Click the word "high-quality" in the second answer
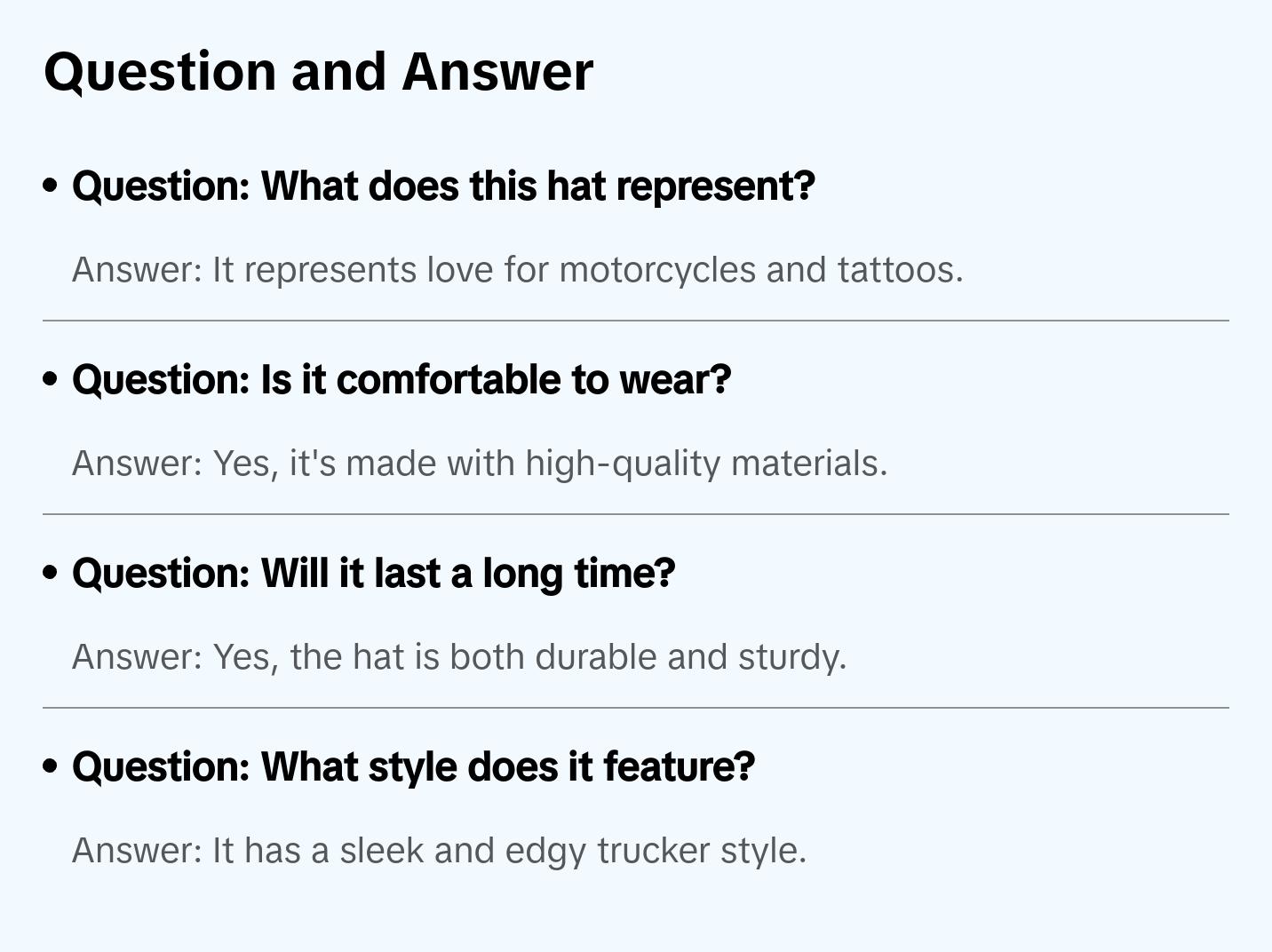The width and height of the screenshot is (1272, 952). tap(623, 464)
